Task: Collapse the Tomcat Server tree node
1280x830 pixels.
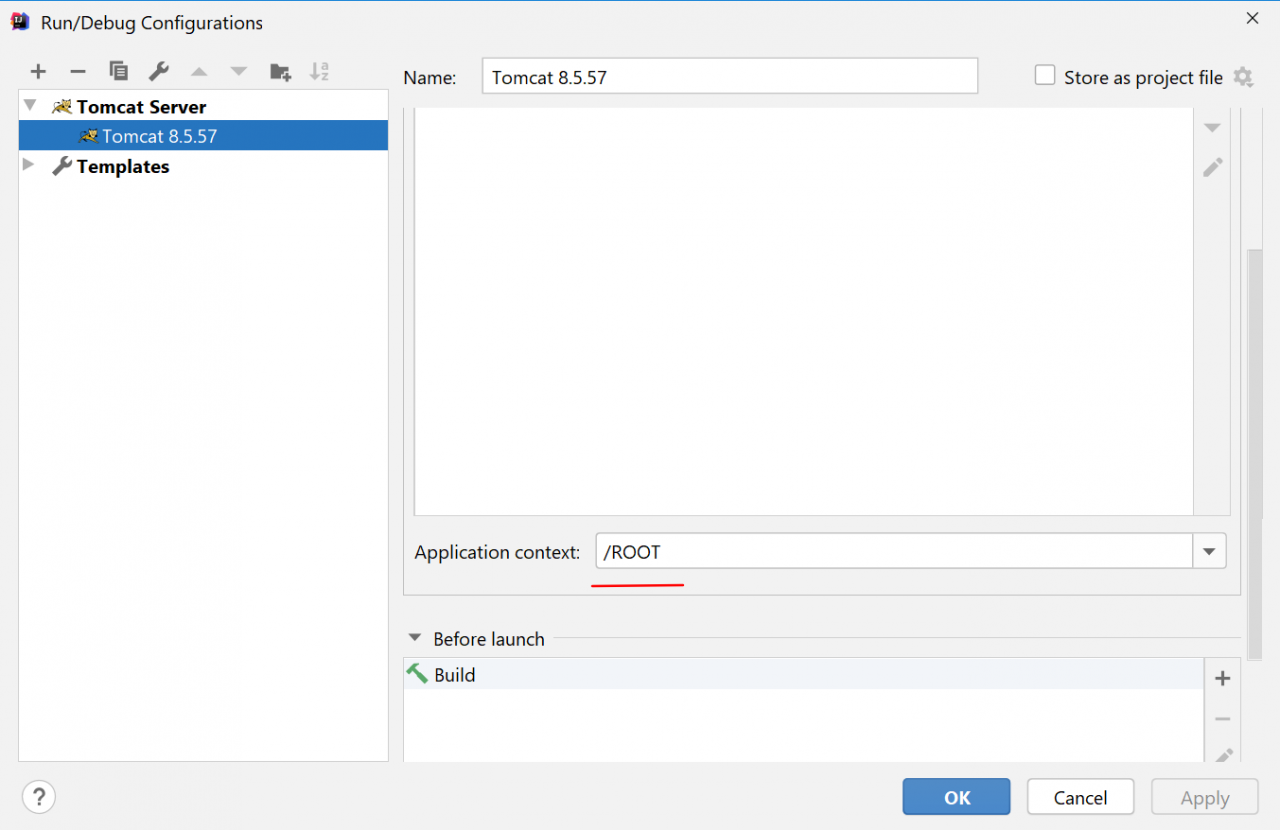Action: pyautogui.click(x=29, y=106)
